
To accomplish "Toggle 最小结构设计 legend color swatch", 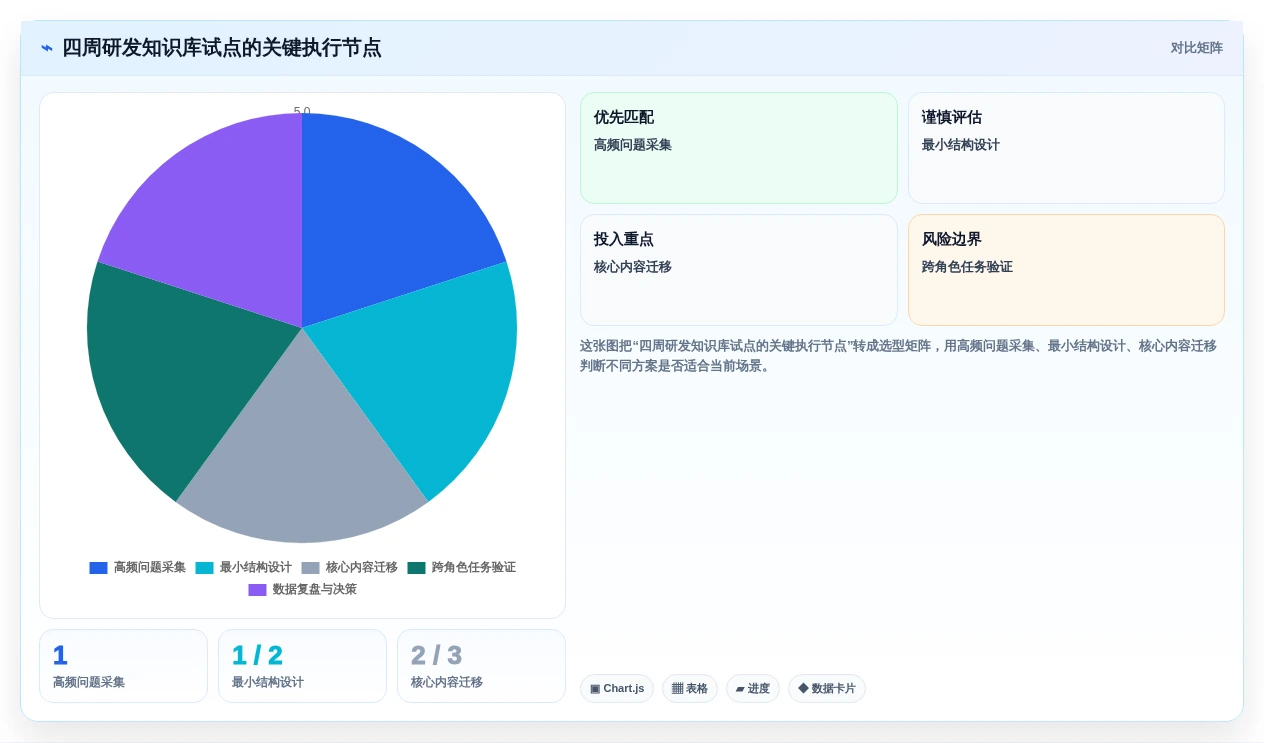I will tap(204, 568).
